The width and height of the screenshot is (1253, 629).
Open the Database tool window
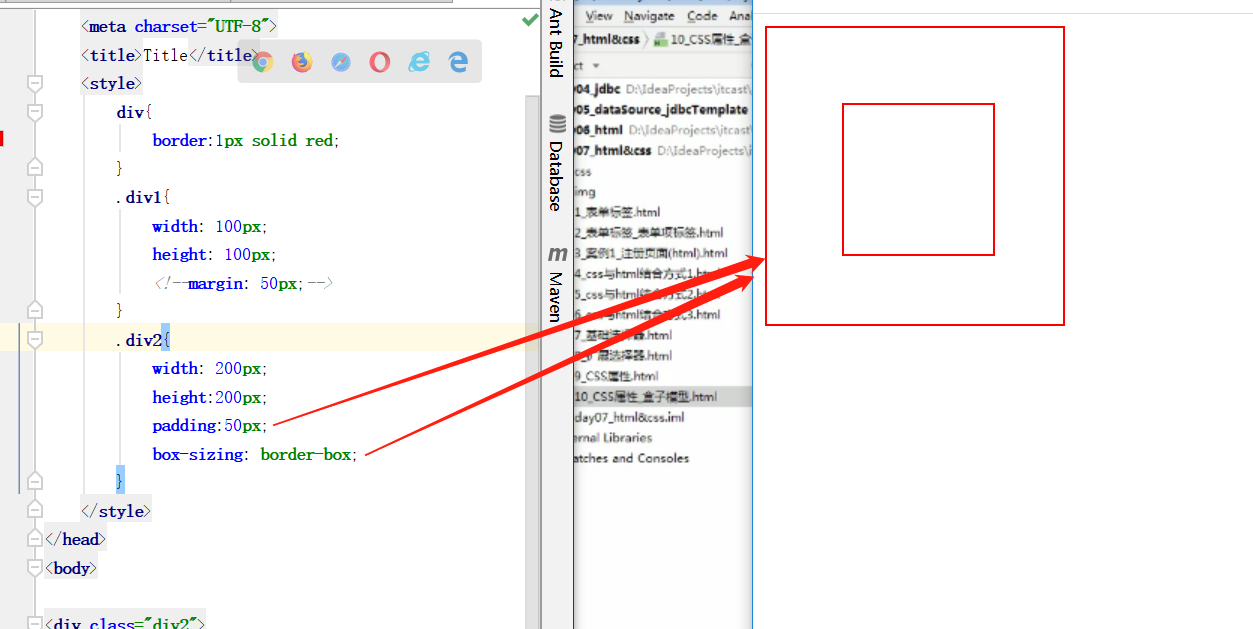click(x=556, y=163)
